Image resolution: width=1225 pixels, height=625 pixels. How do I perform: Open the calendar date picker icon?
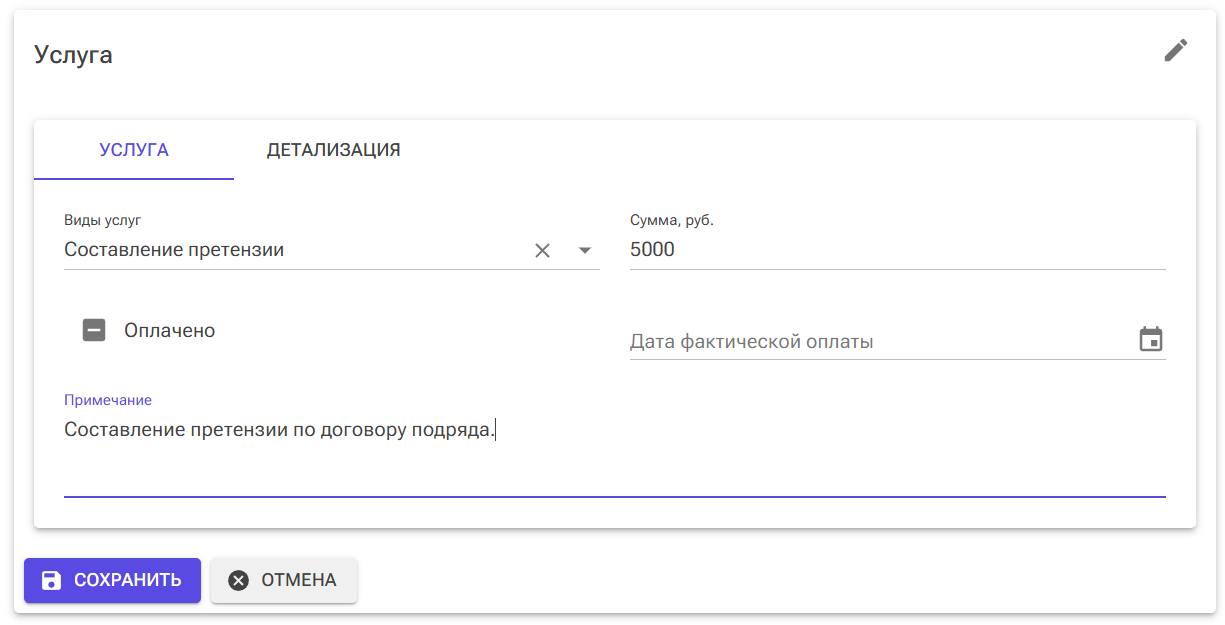pyautogui.click(x=1151, y=340)
